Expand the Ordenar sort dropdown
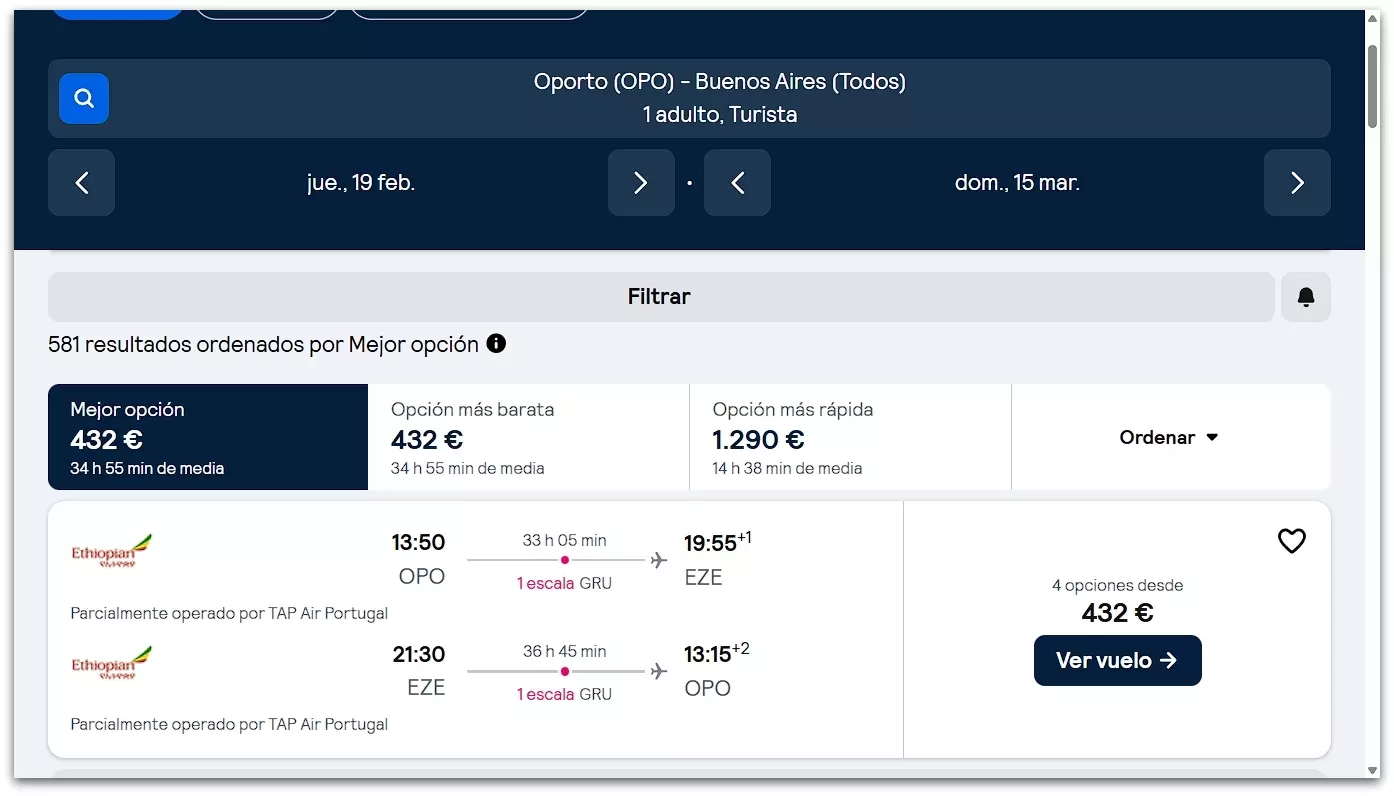The width and height of the screenshot is (1394, 796). 1169,437
